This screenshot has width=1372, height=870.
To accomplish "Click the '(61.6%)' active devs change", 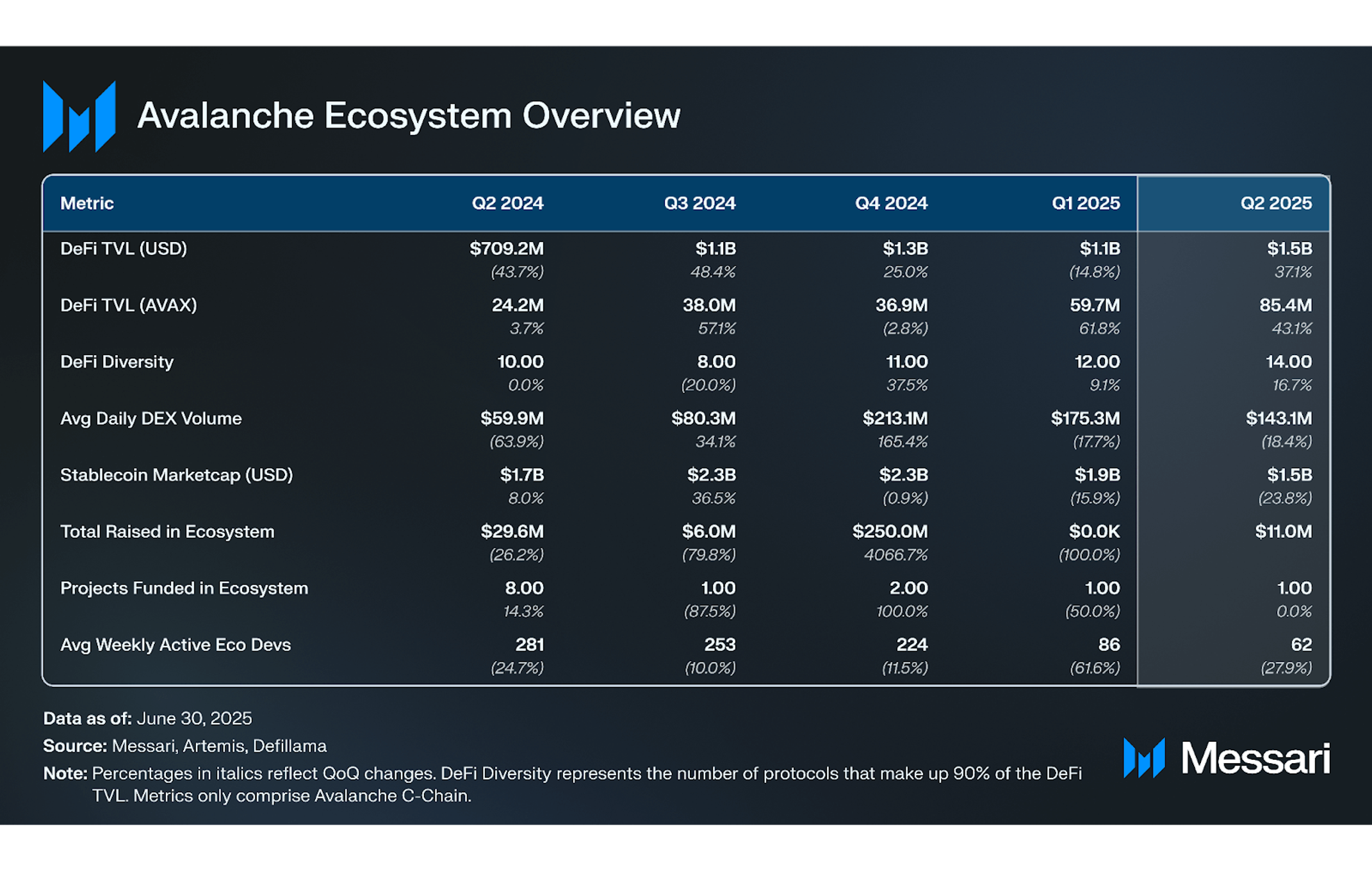I will [1095, 668].
